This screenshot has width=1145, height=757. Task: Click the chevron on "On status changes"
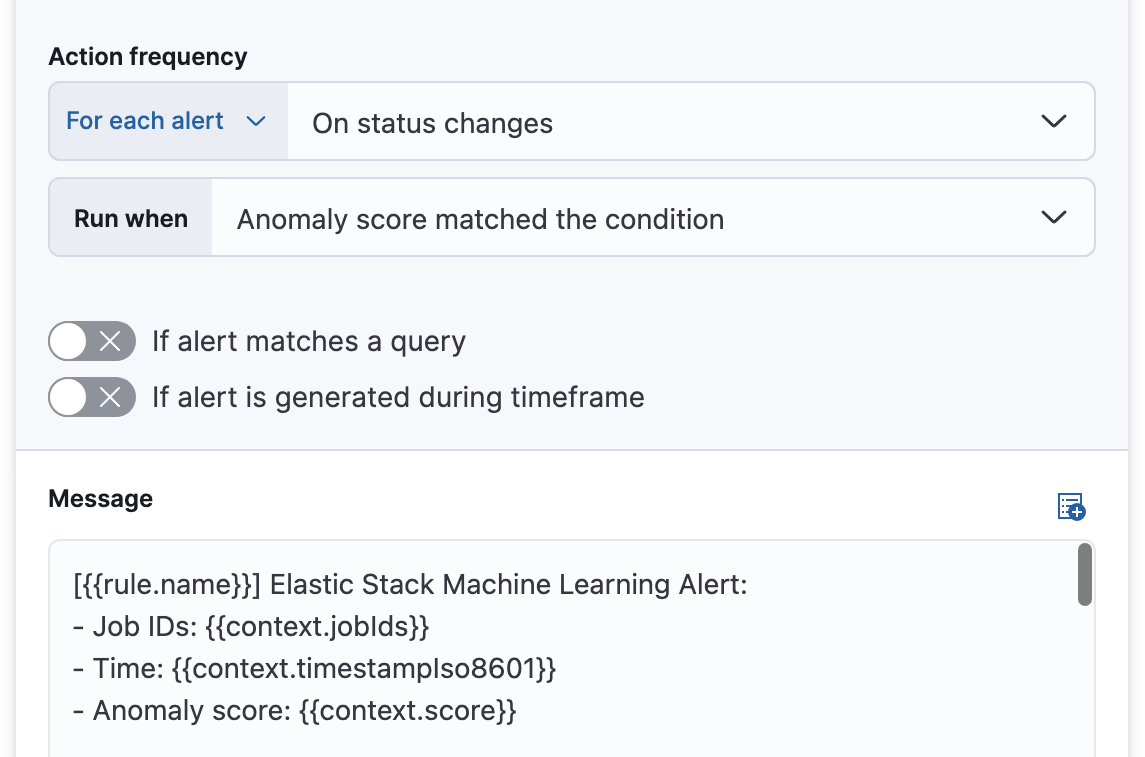1053,120
